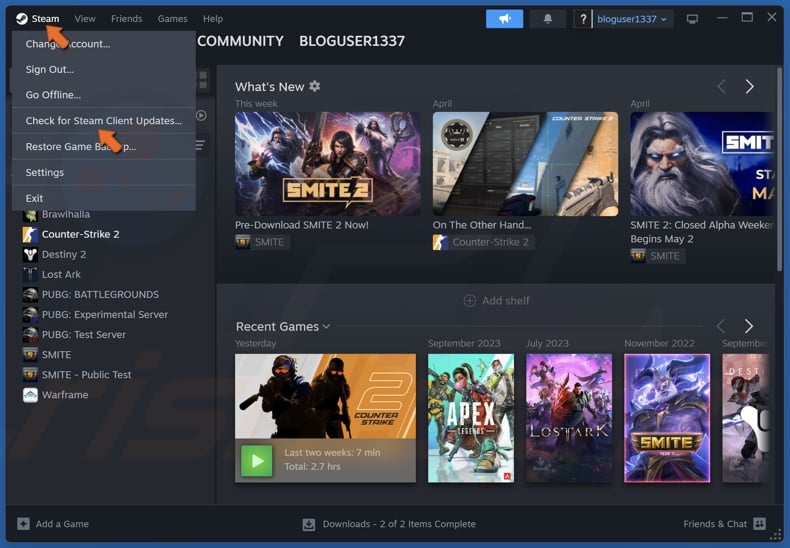This screenshot has height=548, width=790.
Task: Open Pre-Download SMITE 2 Now news image
Action: click(327, 164)
